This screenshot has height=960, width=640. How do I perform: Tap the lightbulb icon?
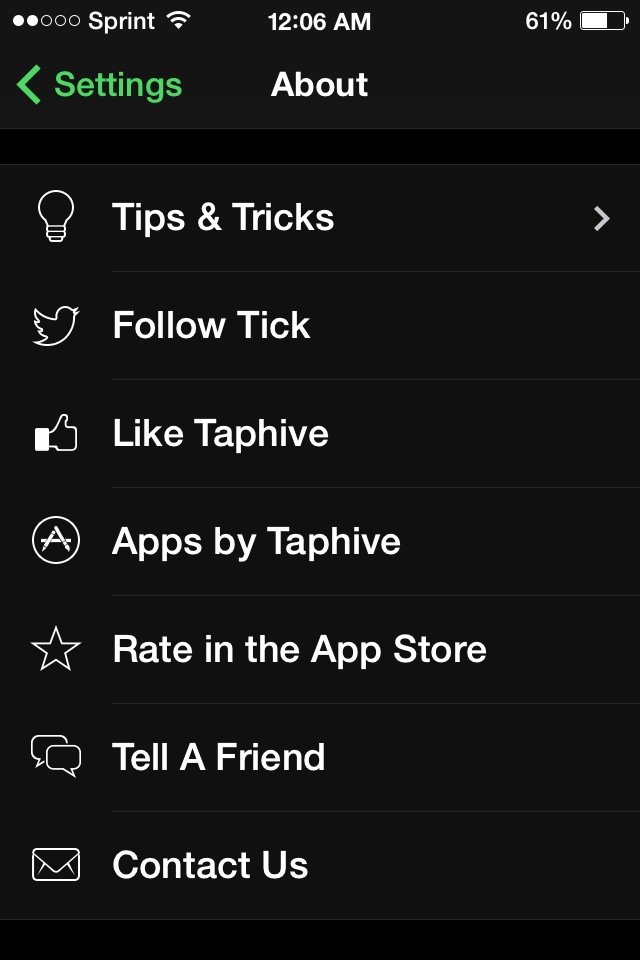(x=56, y=217)
